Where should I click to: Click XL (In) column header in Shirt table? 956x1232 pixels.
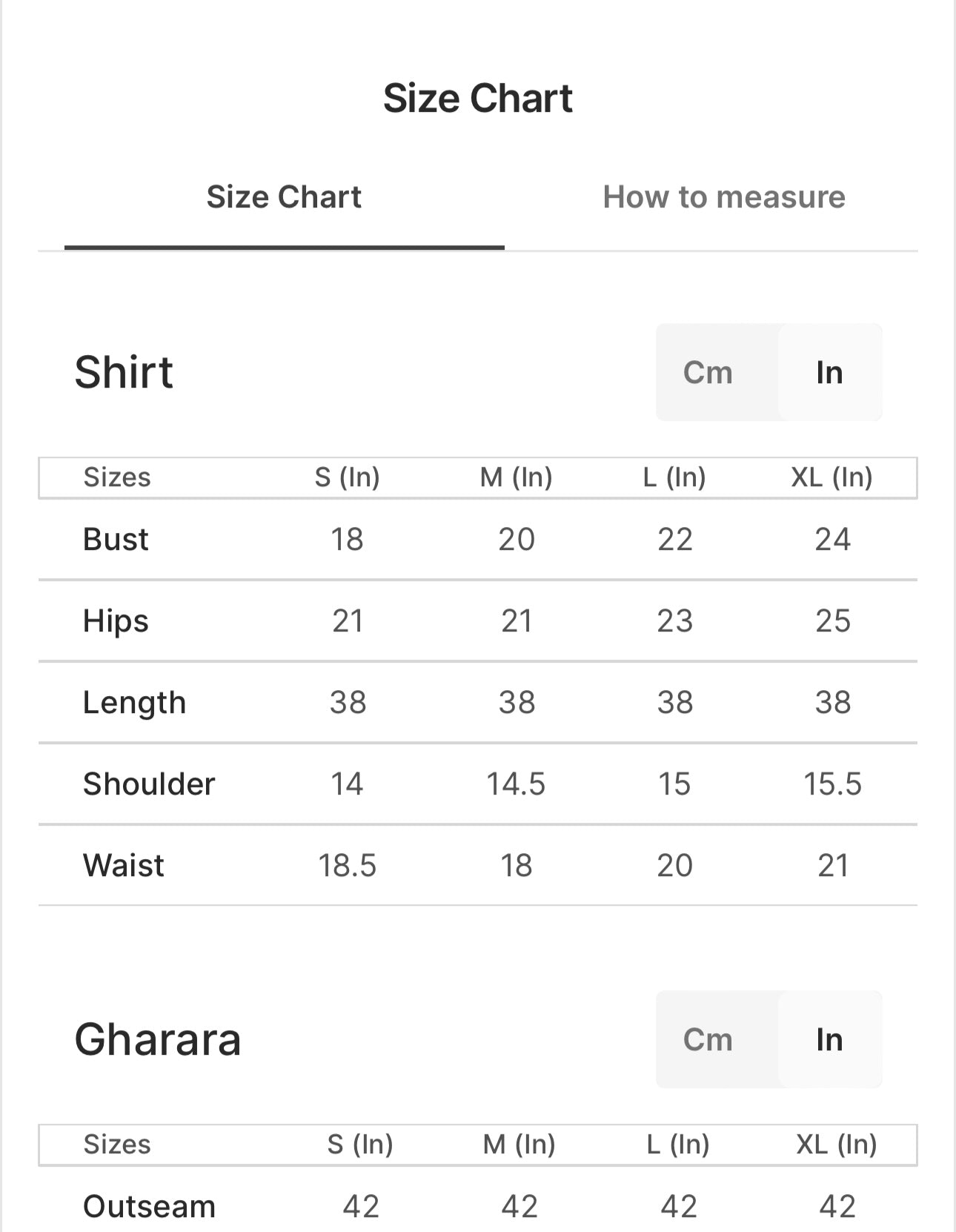pos(831,477)
